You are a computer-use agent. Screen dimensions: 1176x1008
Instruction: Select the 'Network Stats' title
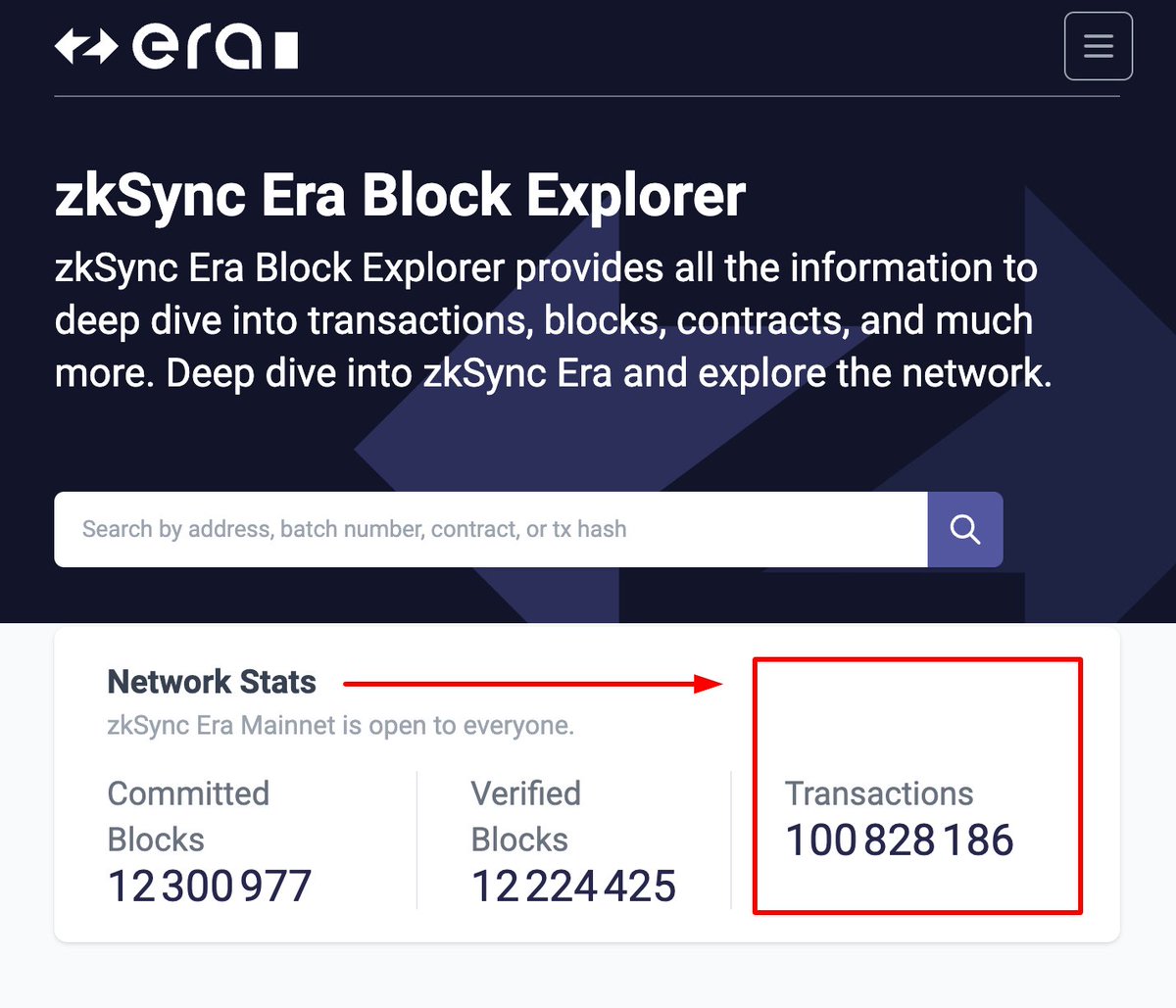coord(212,682)
